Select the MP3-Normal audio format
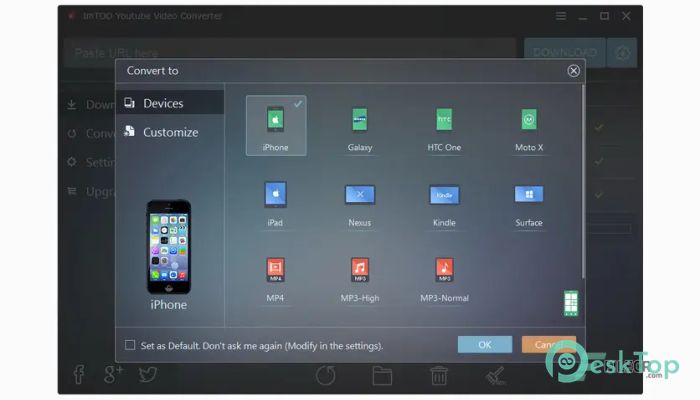Image resolution: width=700 pixels, height=400 pixels. tap(444, 280)
